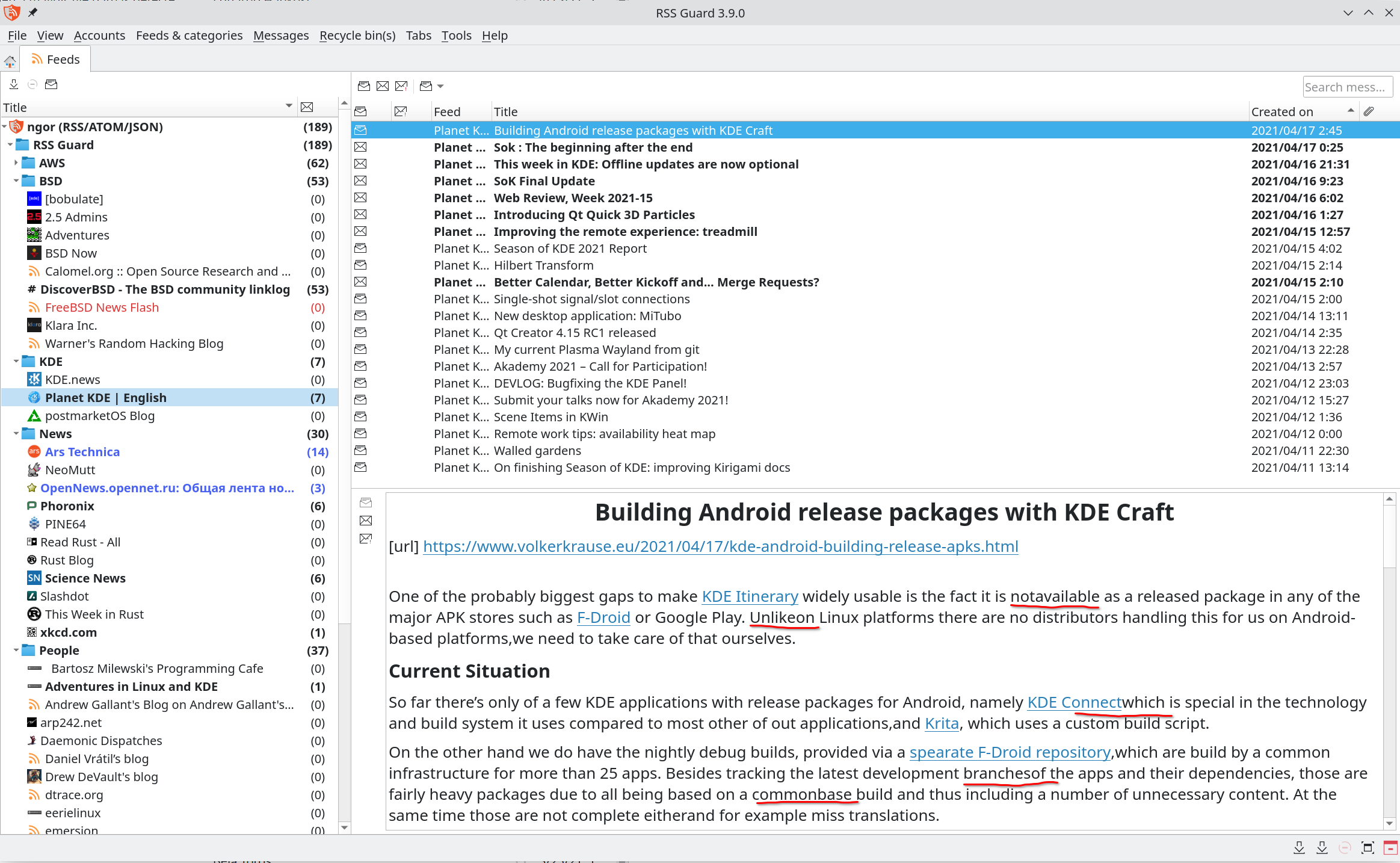
Task: Open the volkerkrause.eu article URL link
Action: point(720,546)
